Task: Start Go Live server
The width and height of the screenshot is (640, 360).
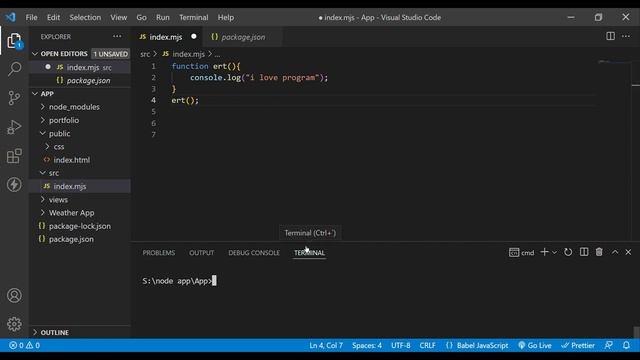Action: tap(535, 345)
